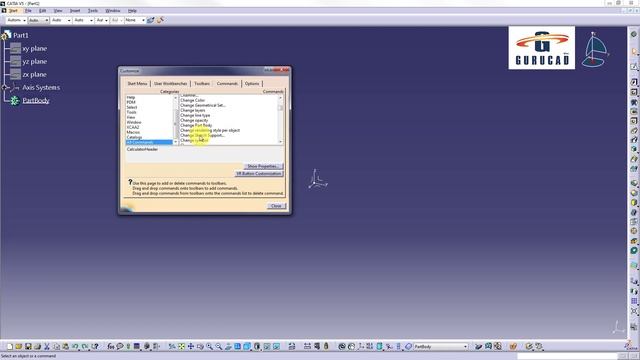
Task: Click the painter brush icon by None dropdown
Action: click(151, 20)
